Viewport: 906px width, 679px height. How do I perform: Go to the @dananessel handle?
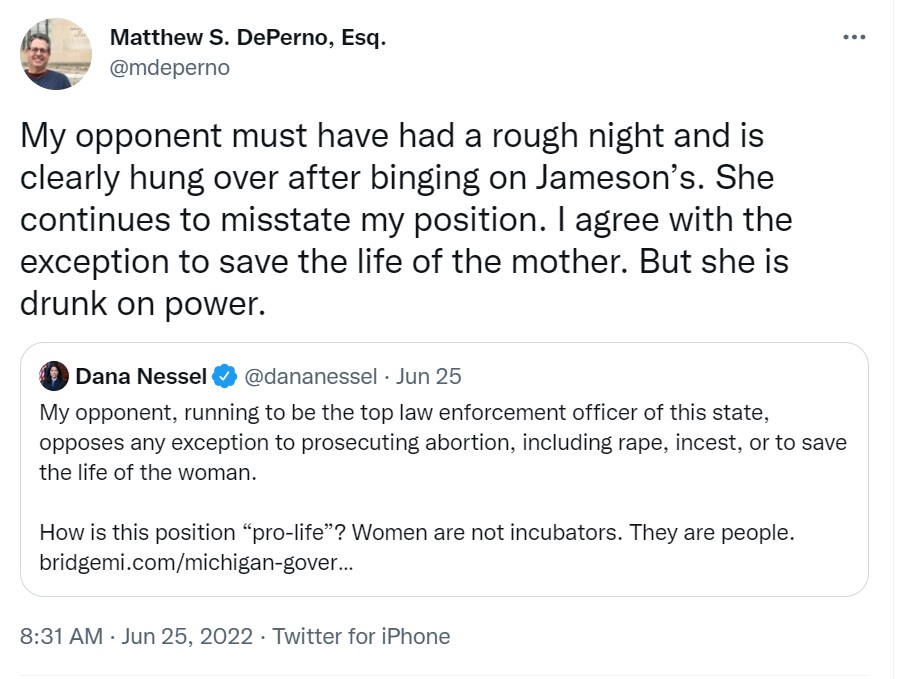tap(311, 377)
